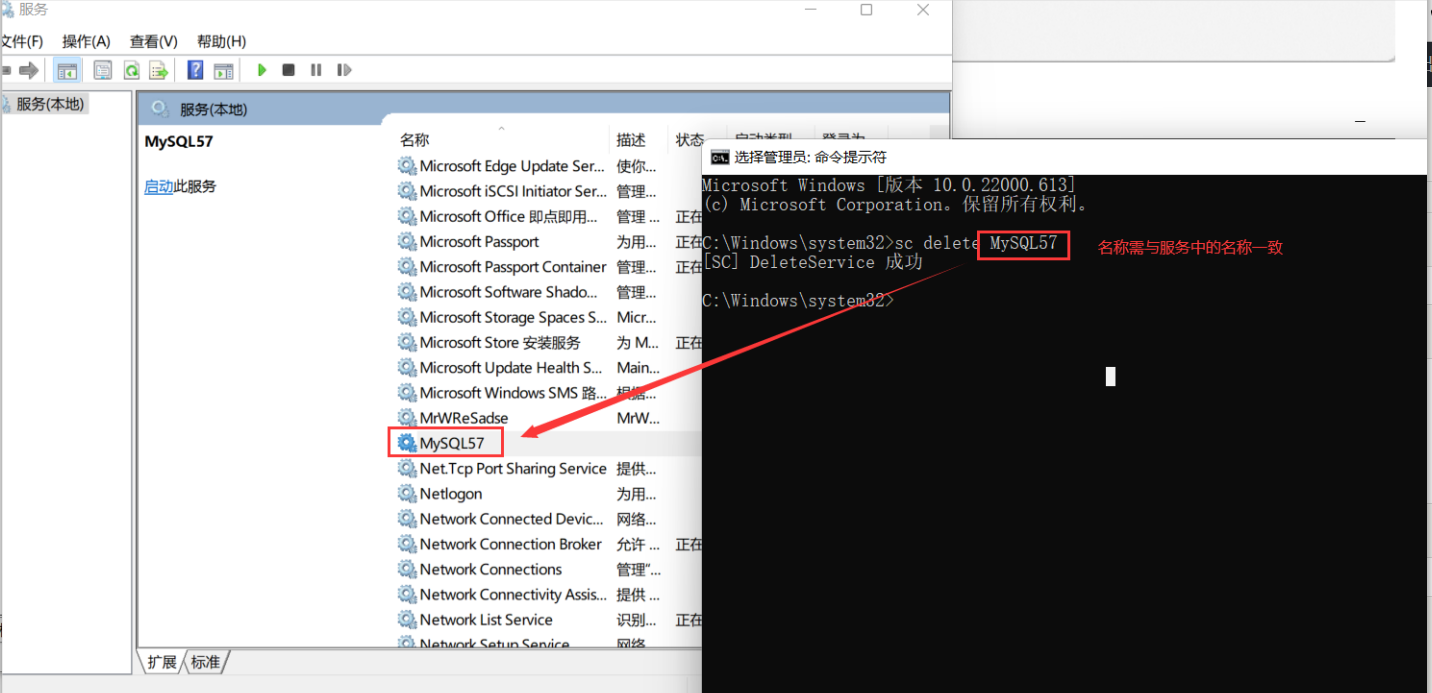Screen dimensions: 1432x693
Task: Select the Microsoft Office 即点即用 service row
Action: [x=550, y=216]
